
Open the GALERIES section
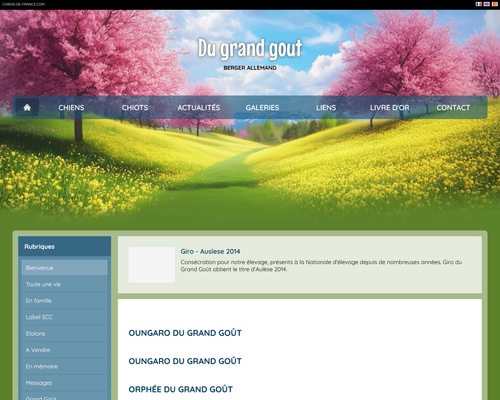coord(262,108)
